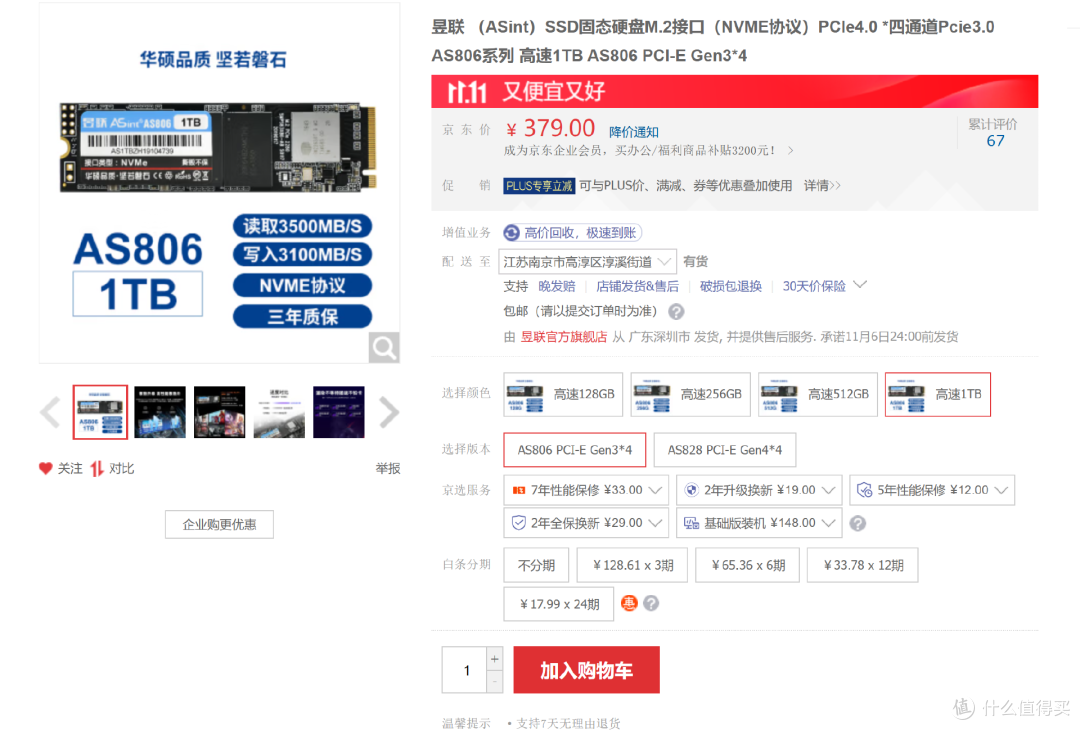Click the 11.11 又便宜又好 sale banner

[734, 92]
